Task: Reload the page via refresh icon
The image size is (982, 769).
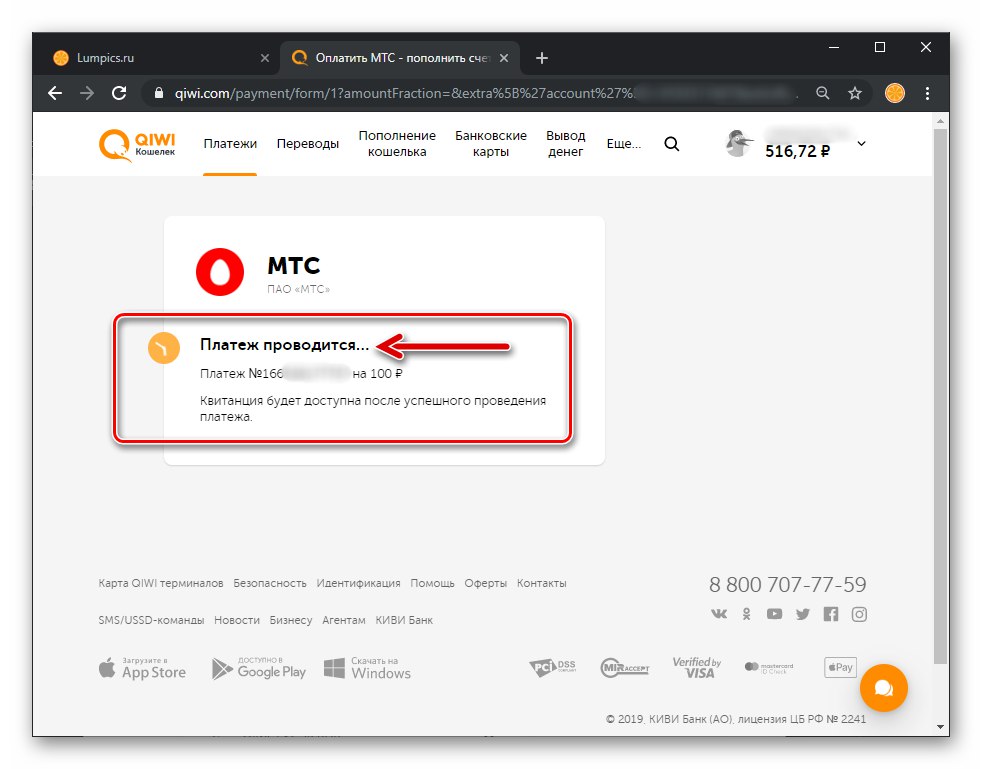Action: tap(120, 93)
